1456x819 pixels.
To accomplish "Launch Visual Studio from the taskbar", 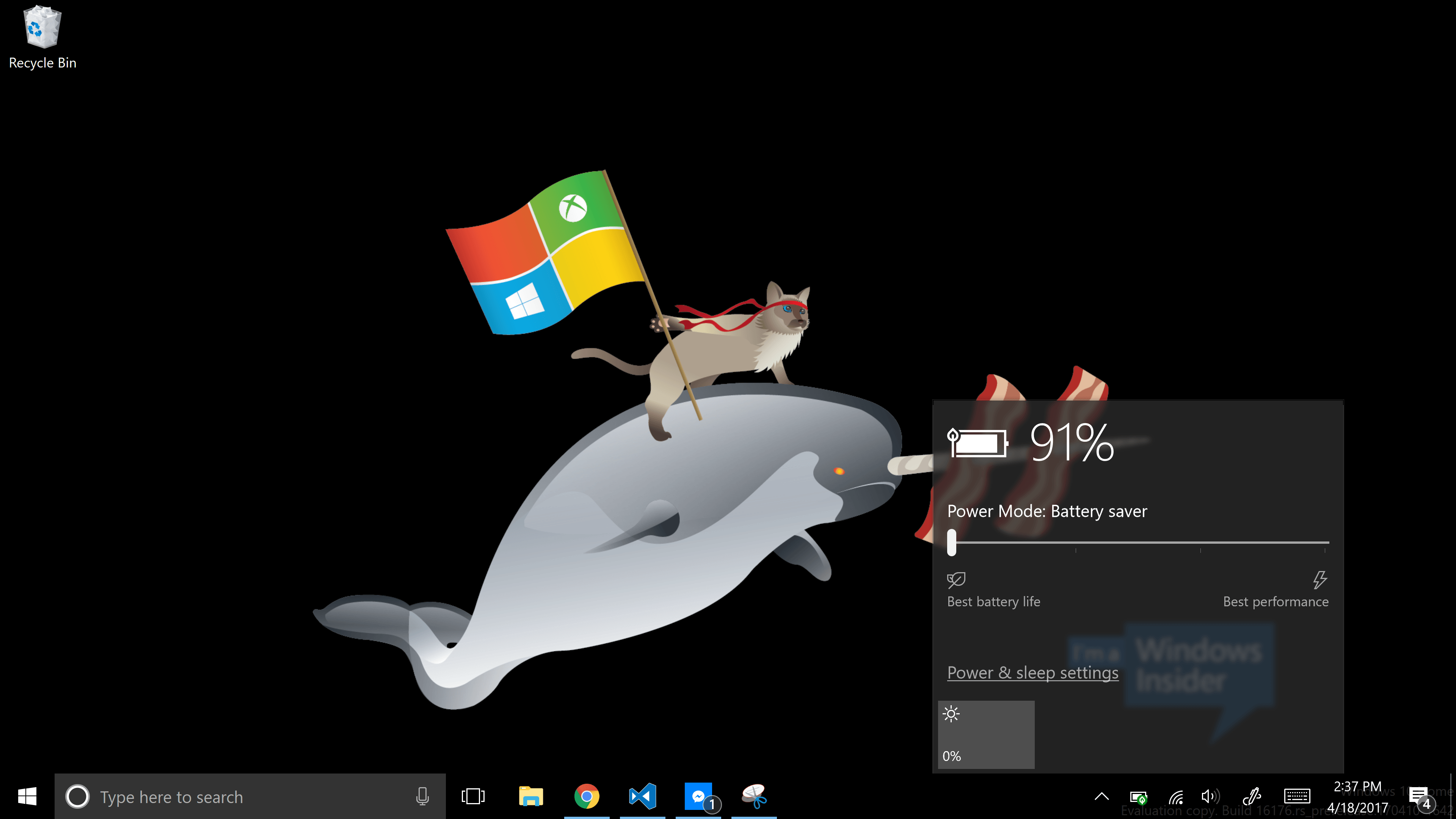I will click(x=642, y=796).
